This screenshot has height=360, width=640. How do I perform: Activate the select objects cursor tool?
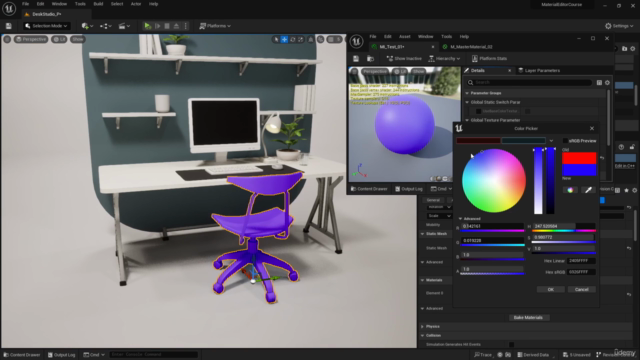(276, 39)
